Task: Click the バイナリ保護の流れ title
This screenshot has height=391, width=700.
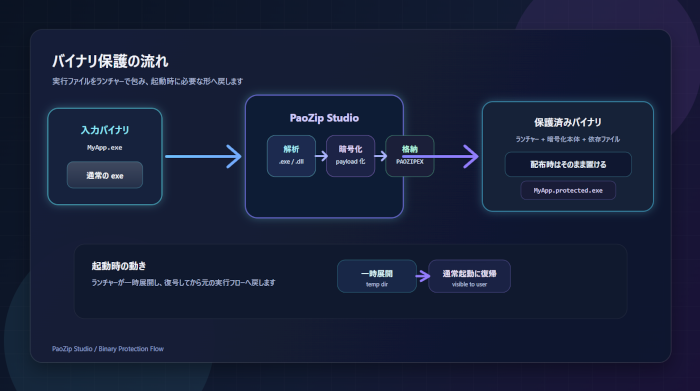Action: 110,61
